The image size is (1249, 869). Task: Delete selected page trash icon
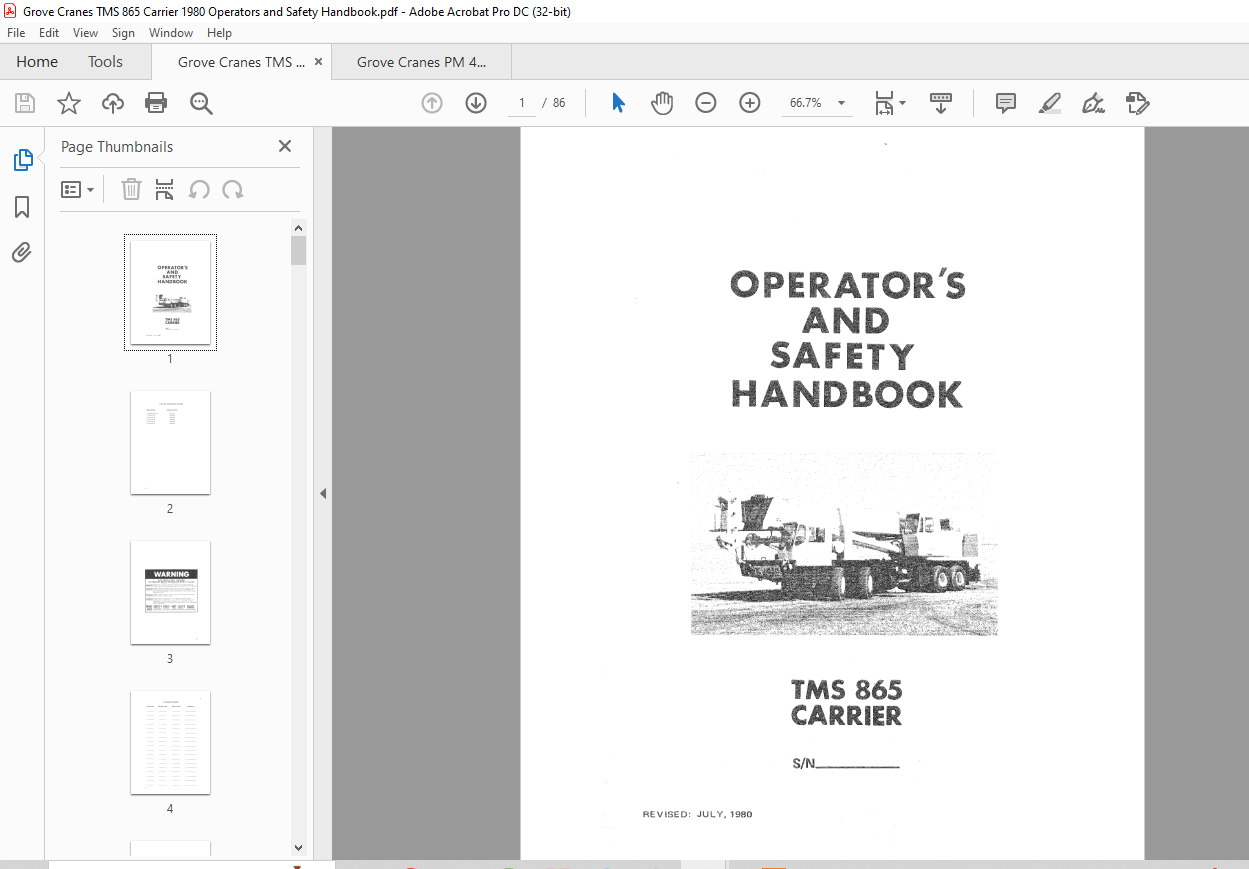[131, 189]
